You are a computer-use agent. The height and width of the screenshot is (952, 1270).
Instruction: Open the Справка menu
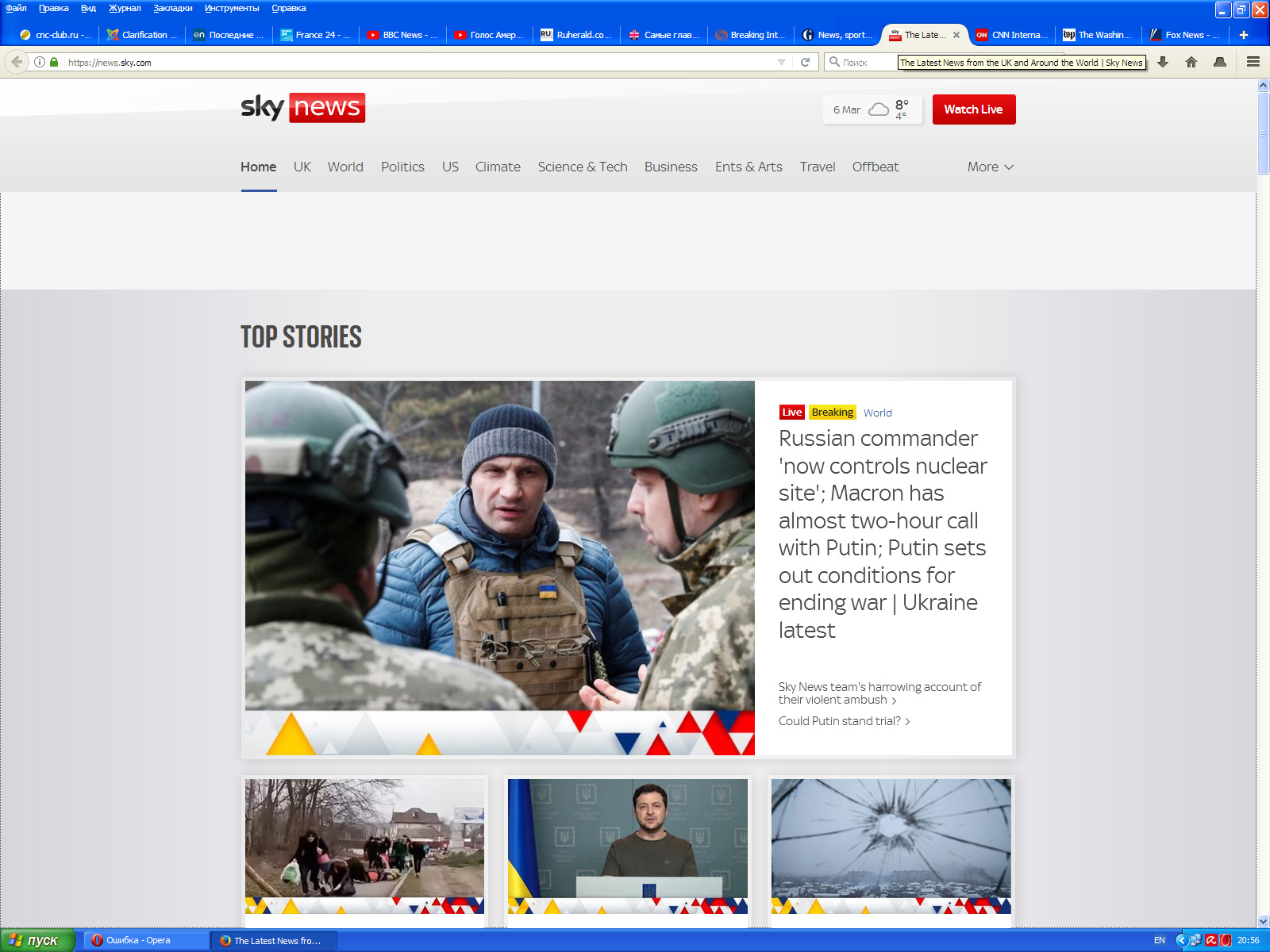coord(289,8)
